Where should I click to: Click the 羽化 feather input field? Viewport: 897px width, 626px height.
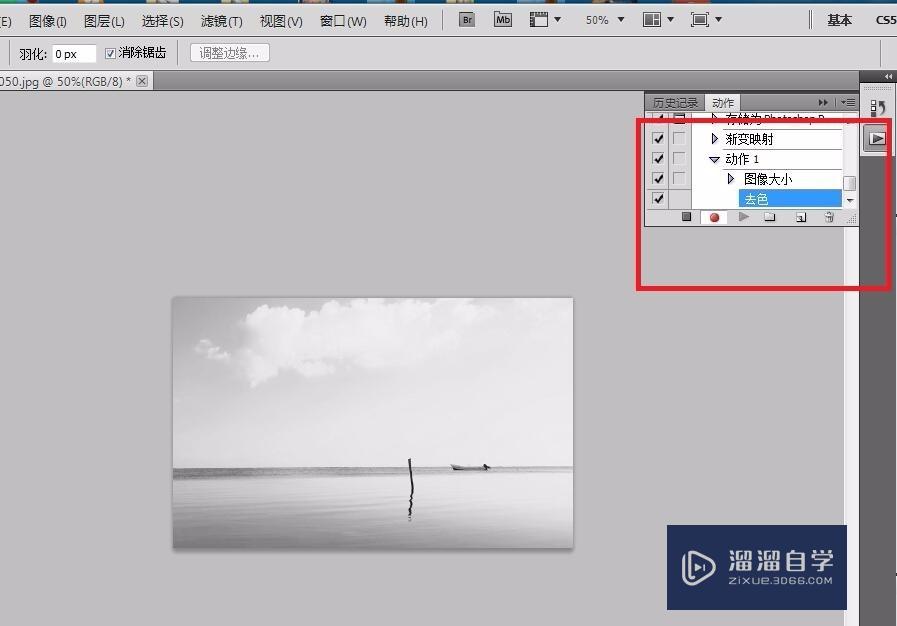click(74, 54)
